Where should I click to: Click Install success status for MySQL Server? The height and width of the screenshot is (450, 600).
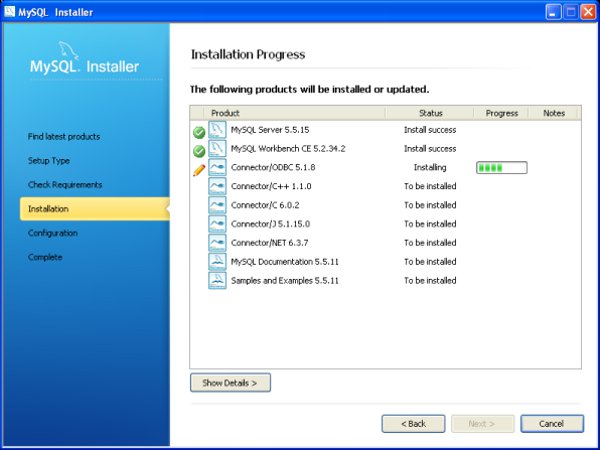(430, 130)
